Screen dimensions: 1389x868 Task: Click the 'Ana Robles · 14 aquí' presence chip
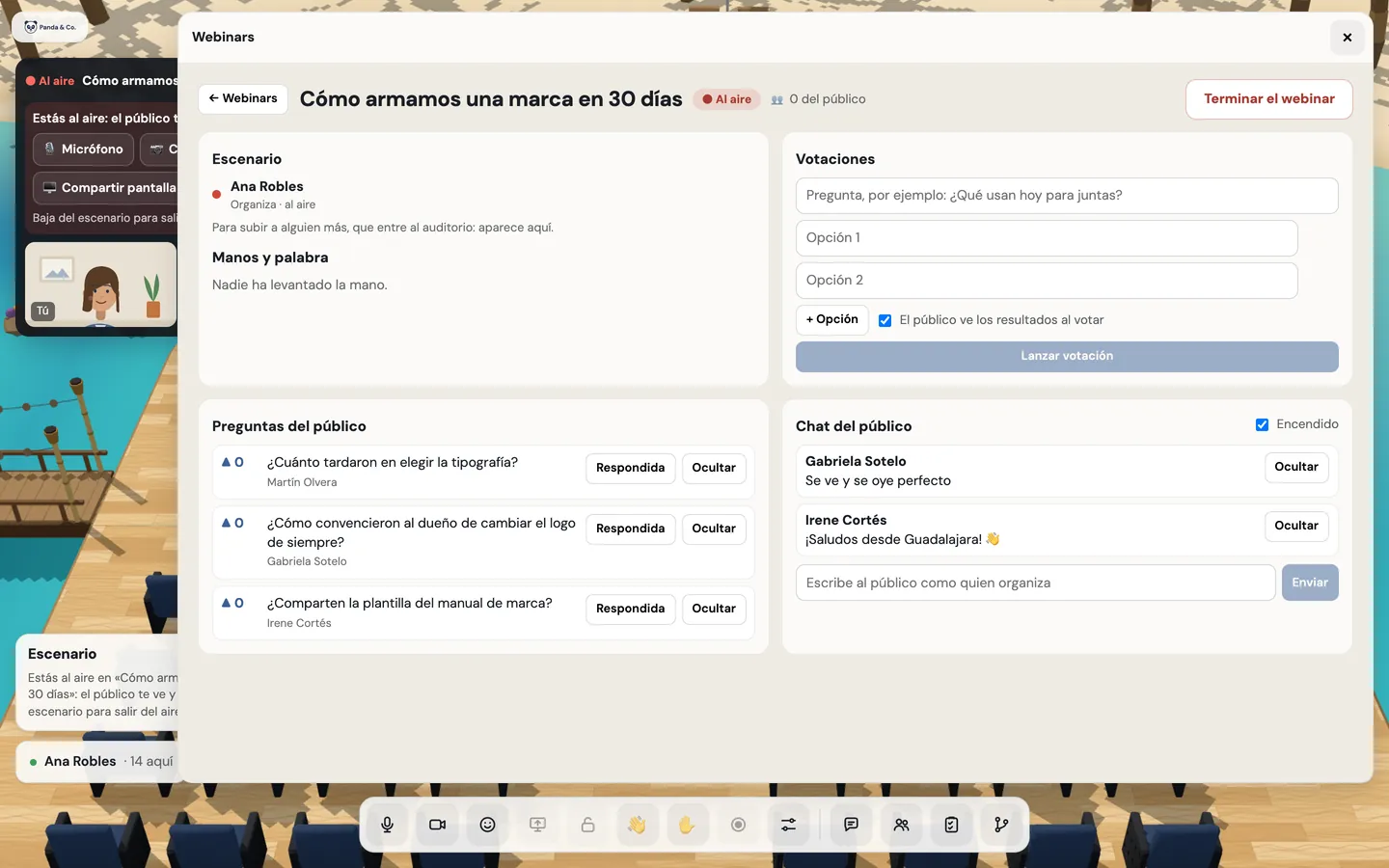(x=97, y=762)
